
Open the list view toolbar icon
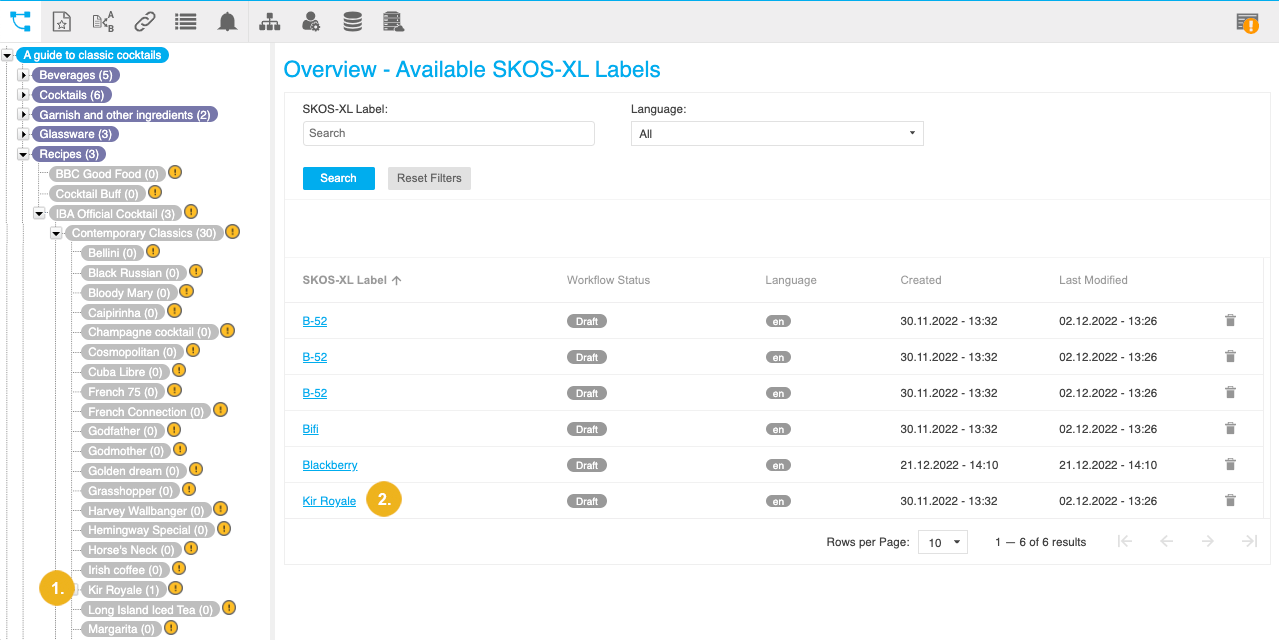(185, 20)
